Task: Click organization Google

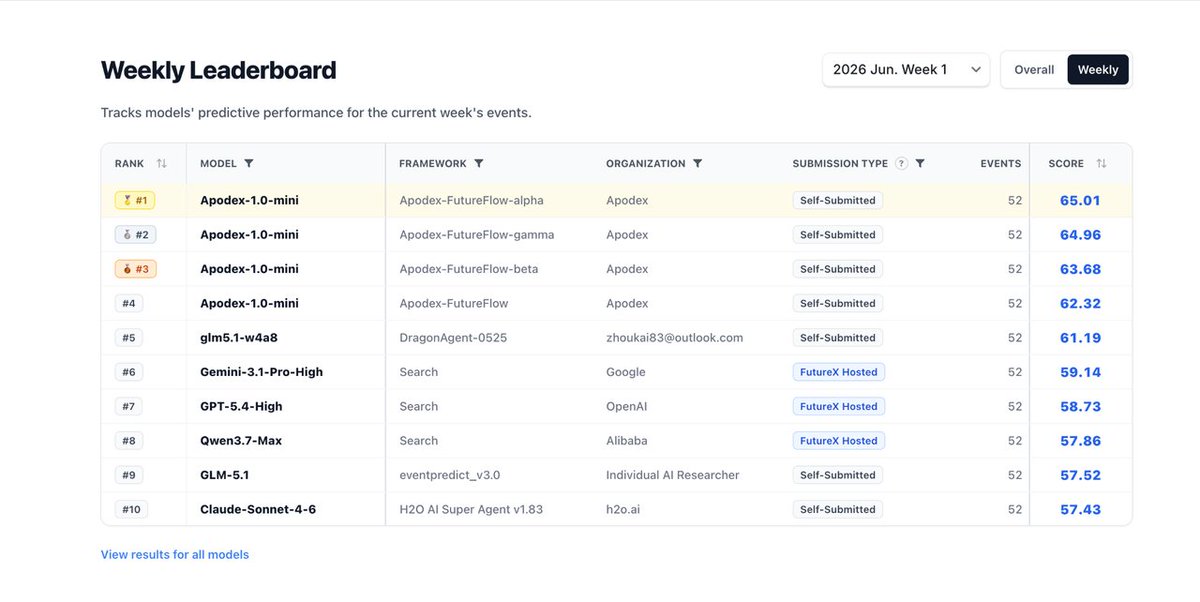Action: coord(626,372)
